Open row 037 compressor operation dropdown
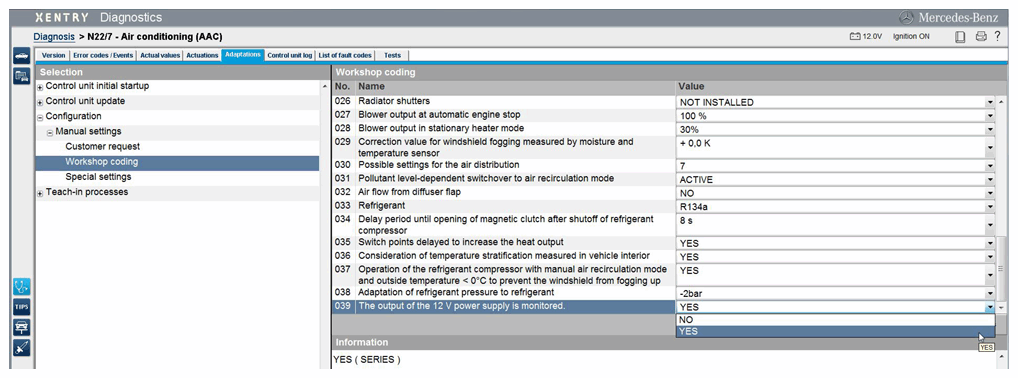Viewport: 1018px width, 378px height. click(x=989, y=275)
